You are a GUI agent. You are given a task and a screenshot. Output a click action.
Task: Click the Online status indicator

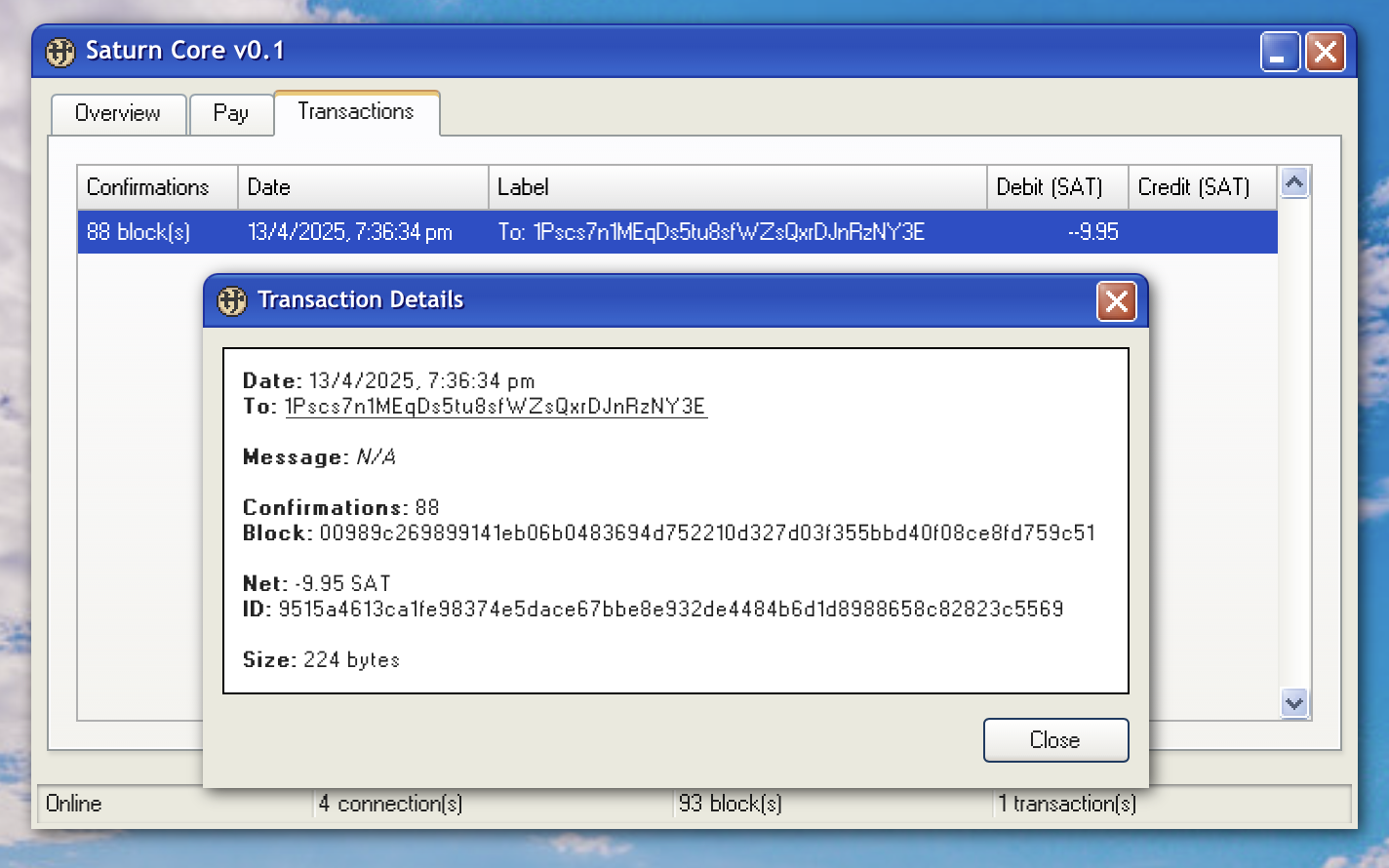74,804
